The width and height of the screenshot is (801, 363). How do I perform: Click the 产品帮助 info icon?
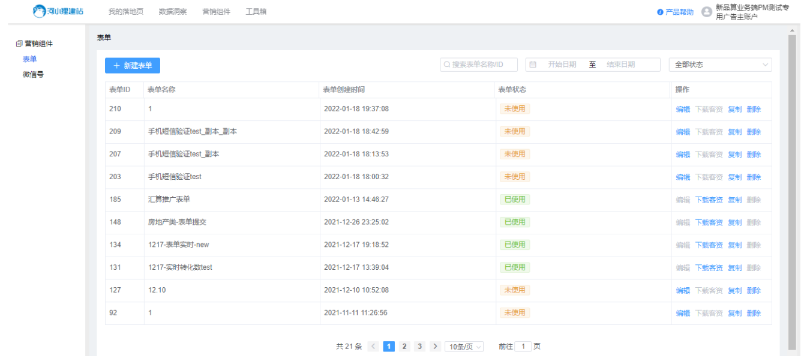pyautogui.click(x=660, y=12)
